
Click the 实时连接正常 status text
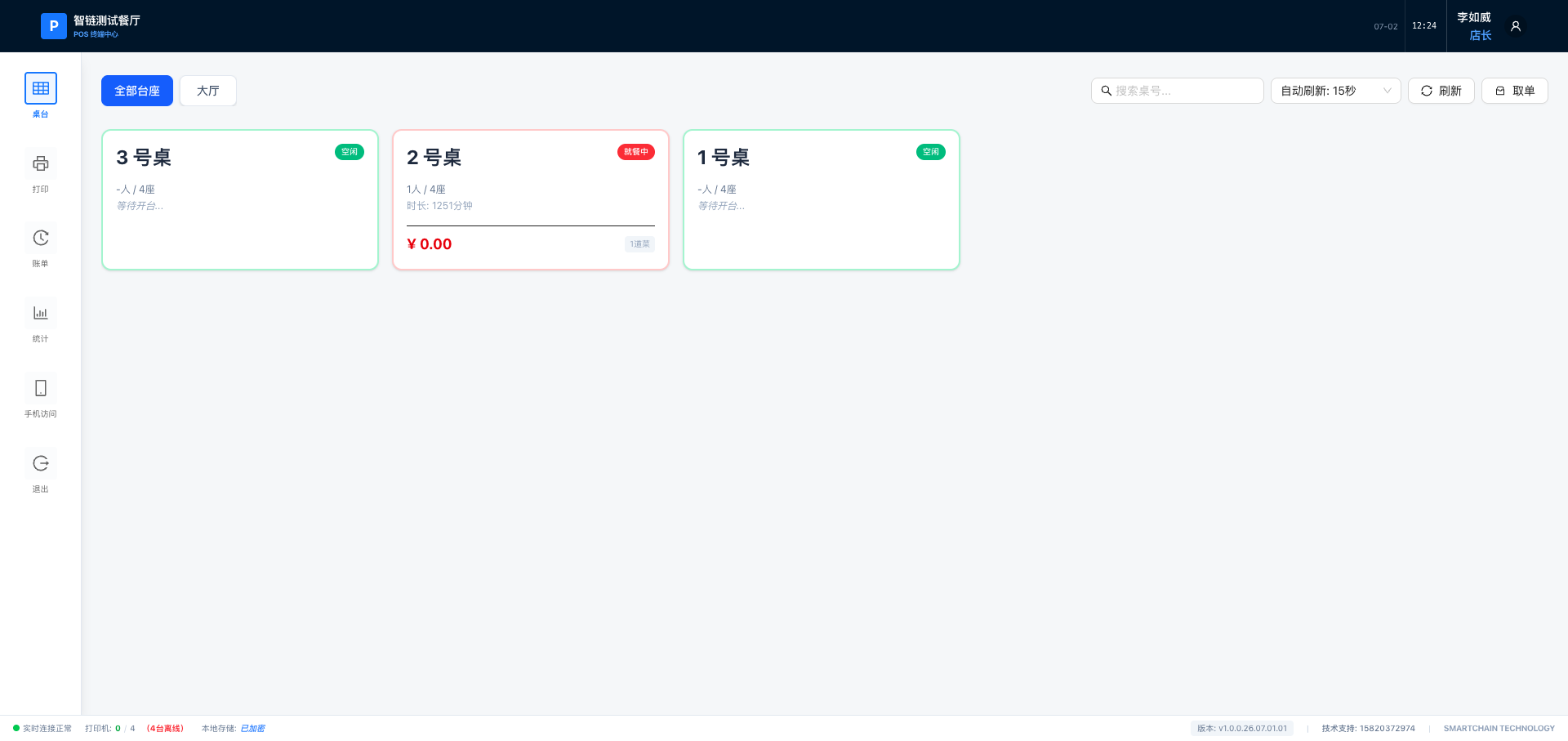point(47,728)
